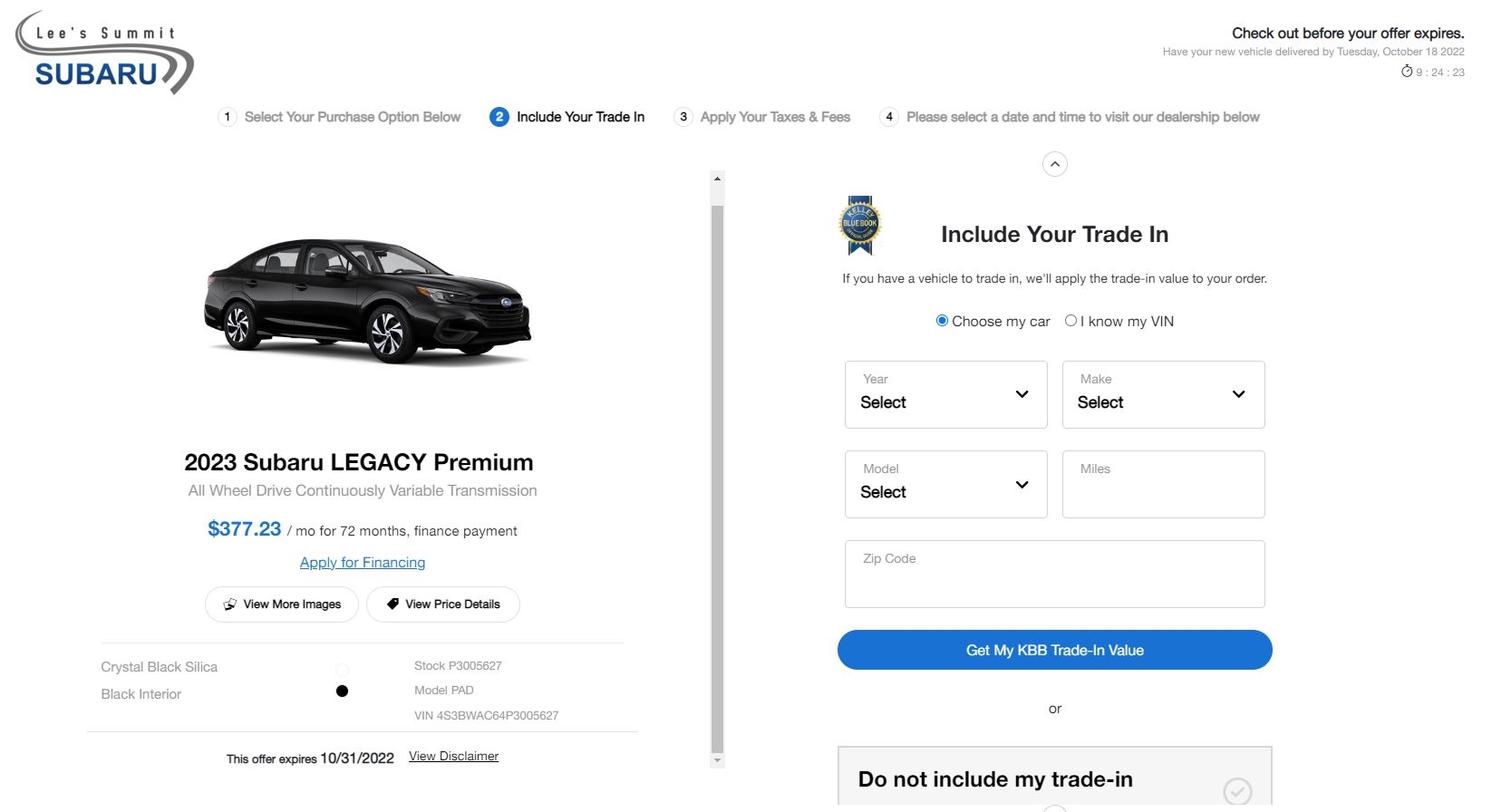This screenshot has height=812, width=1492.
Task: Open the Make dropdown
Action: [x=1164, y=395]
